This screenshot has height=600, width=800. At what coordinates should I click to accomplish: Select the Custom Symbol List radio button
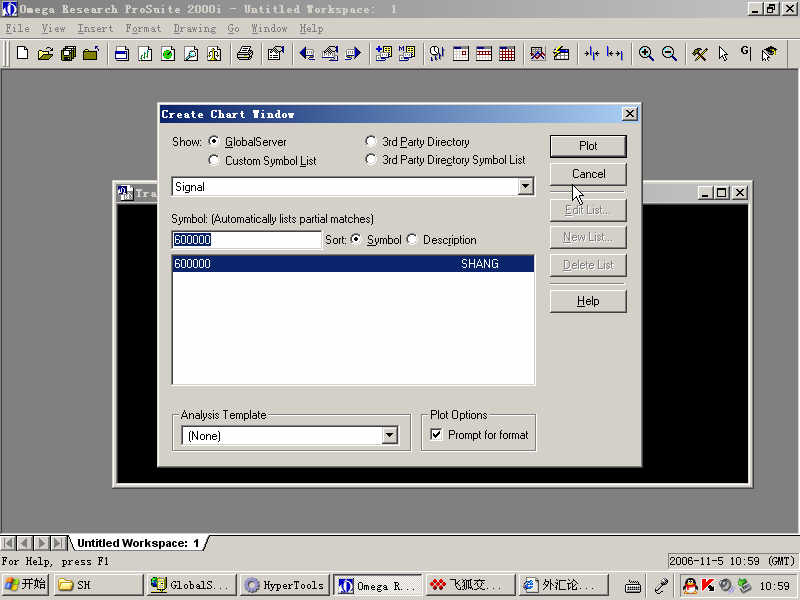pos(214,160)
